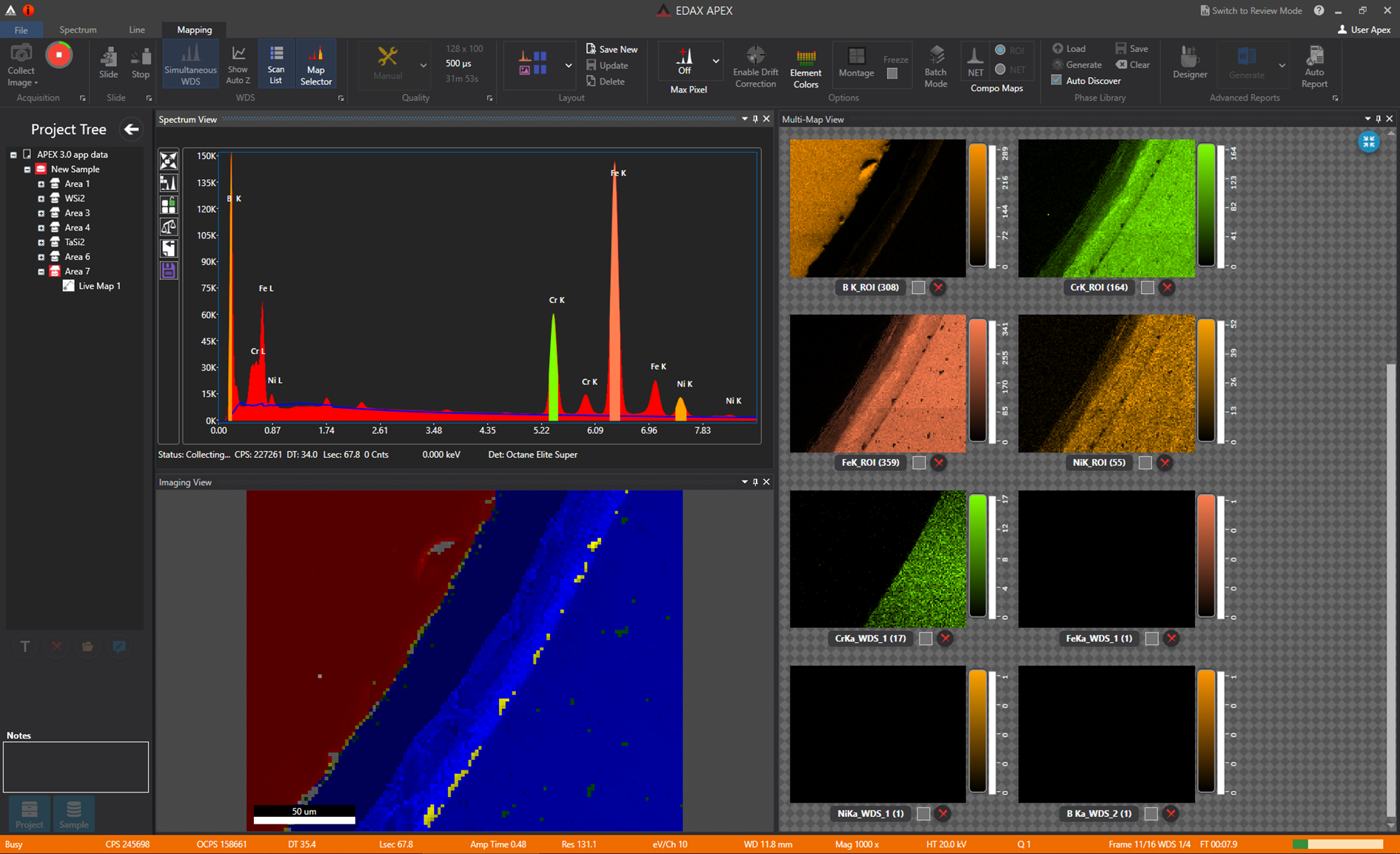Viewport: 1400px width, 854px height.
Task: Uncheck the Auto Discover checkbox
Action: click(1055, 80)
